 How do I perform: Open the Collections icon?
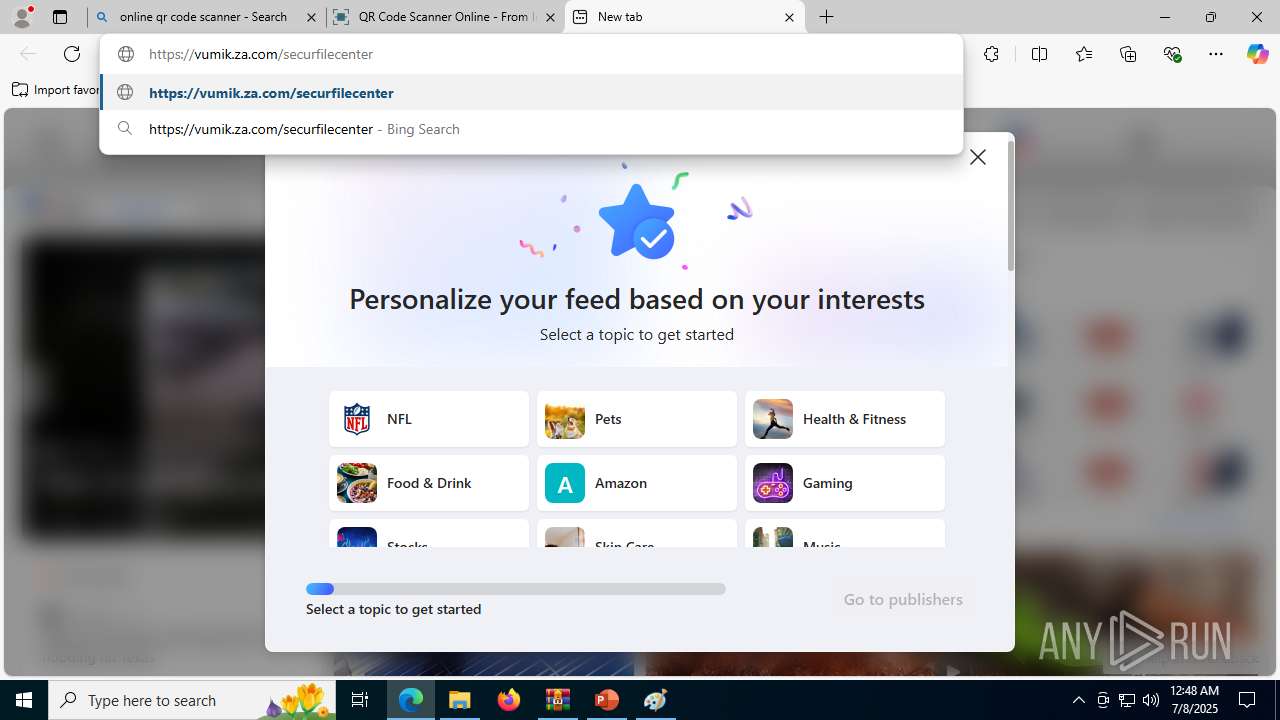click(x=1128, y=54)
